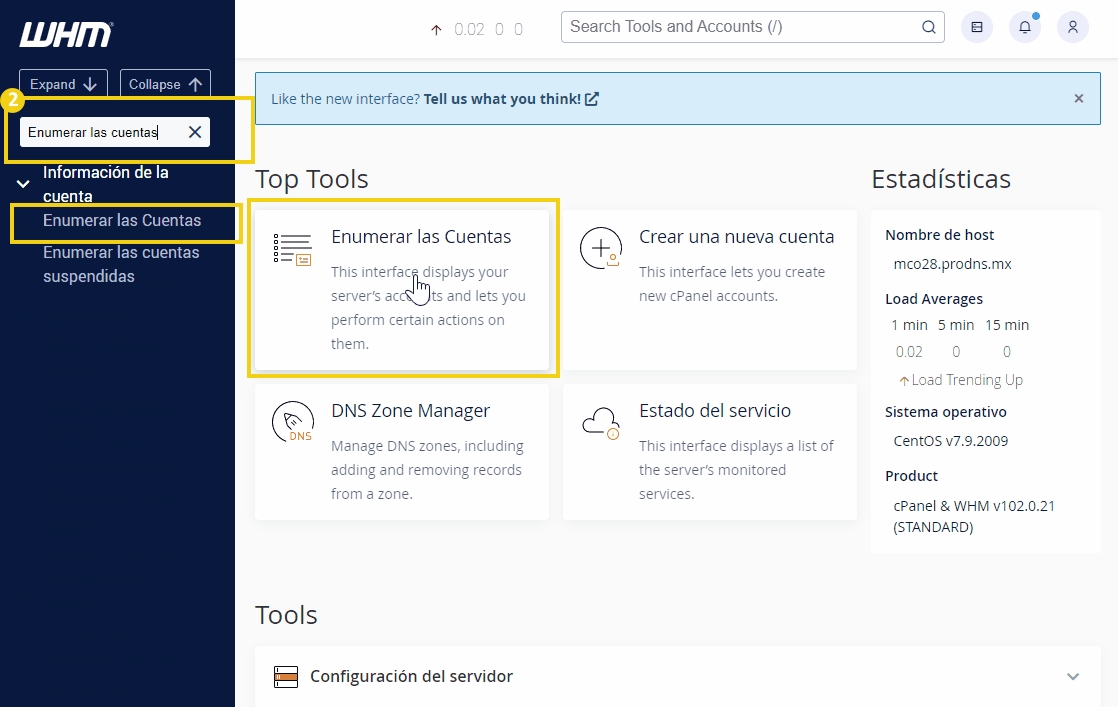Dismiss the feedback banner with the X
This screenshot has width=1118, height=707.
tap(1078, 98)
